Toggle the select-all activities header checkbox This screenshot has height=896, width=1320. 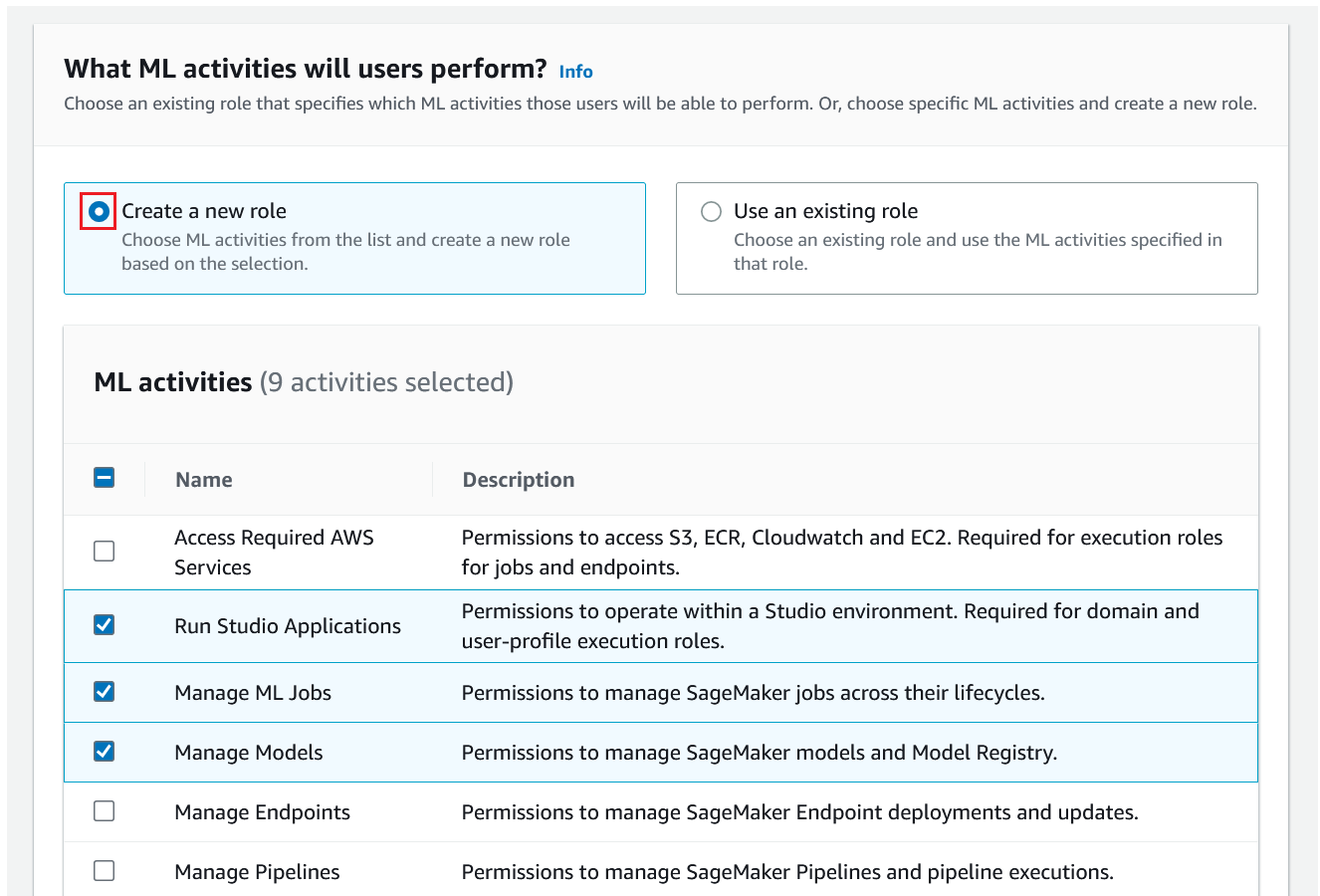click(x=104, y=478)
